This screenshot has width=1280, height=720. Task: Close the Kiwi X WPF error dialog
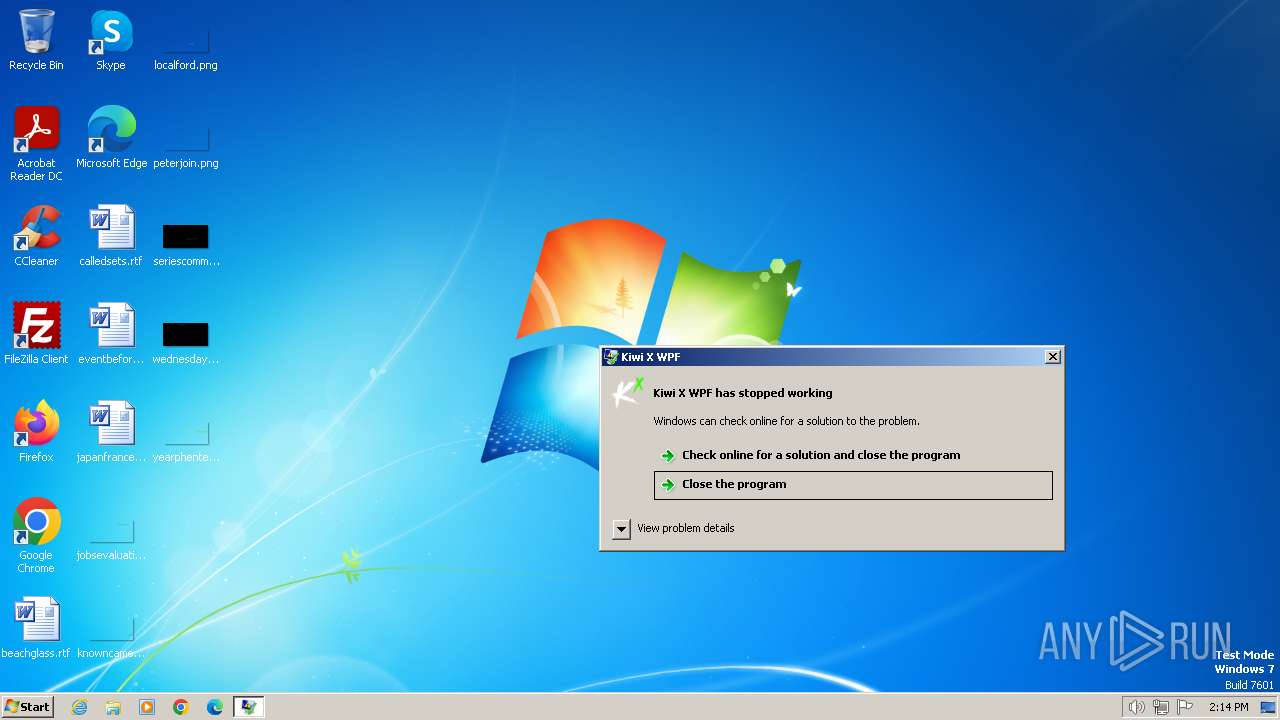[x=1052, y=357]
